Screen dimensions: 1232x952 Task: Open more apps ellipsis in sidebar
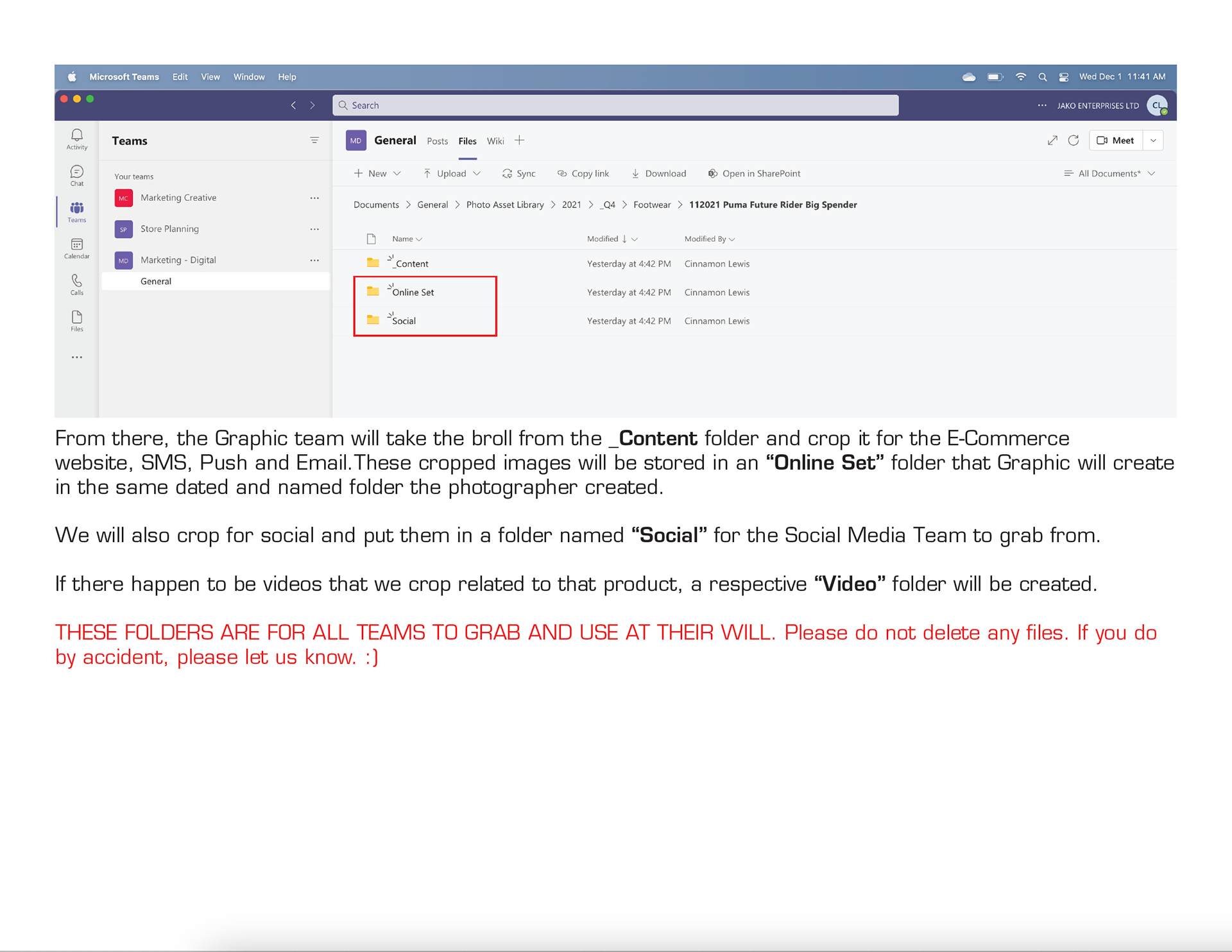point(77,357)
